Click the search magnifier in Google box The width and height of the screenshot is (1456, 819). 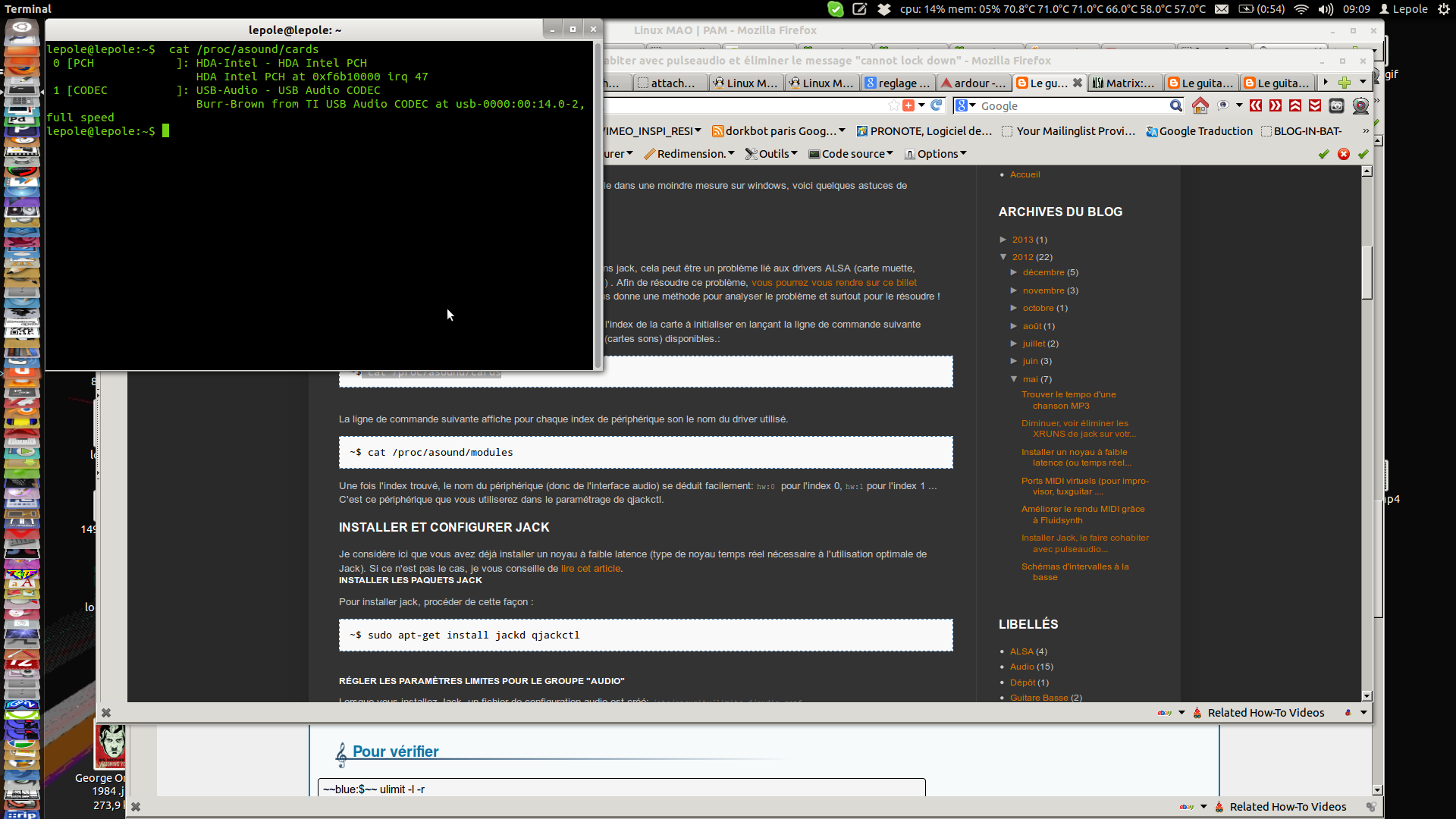1175,105
